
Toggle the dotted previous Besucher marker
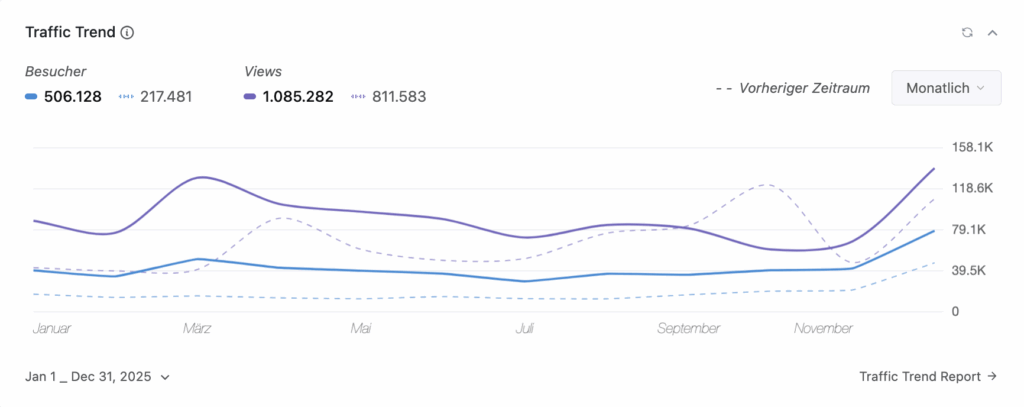tap(125, 97)
